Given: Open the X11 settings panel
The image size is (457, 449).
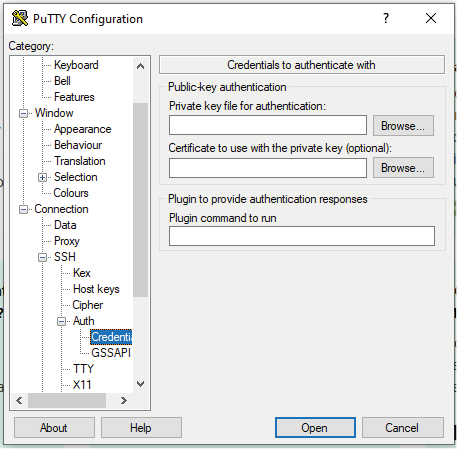Looking at the screenshot, I should 82,385.
